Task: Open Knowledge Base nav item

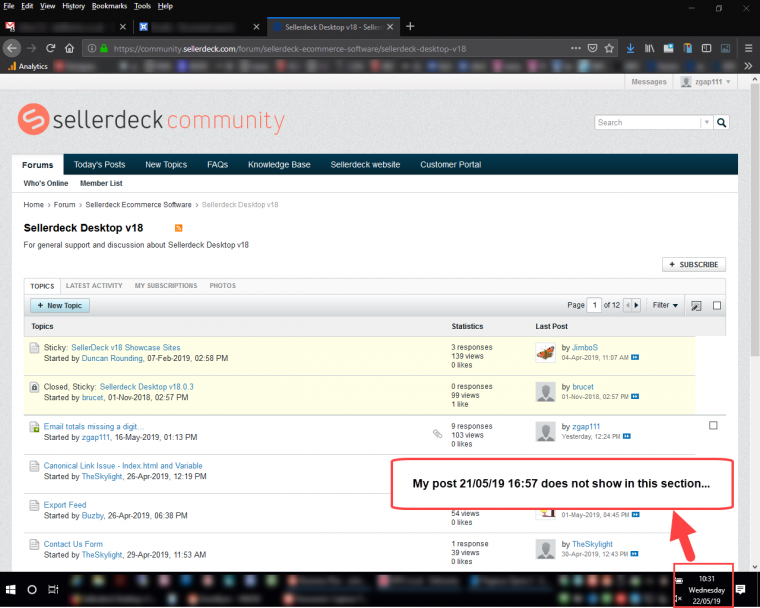Action: pyautogui.click(x=279, y=165)
